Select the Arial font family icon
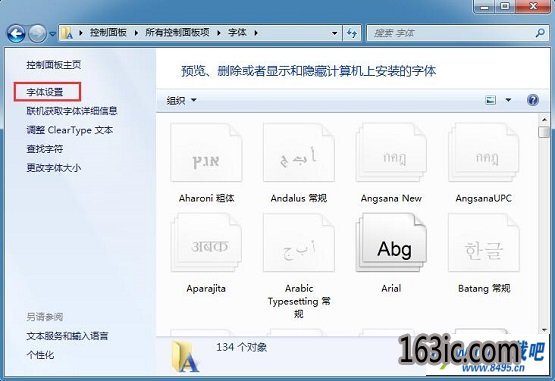 (x=391, y=243)
